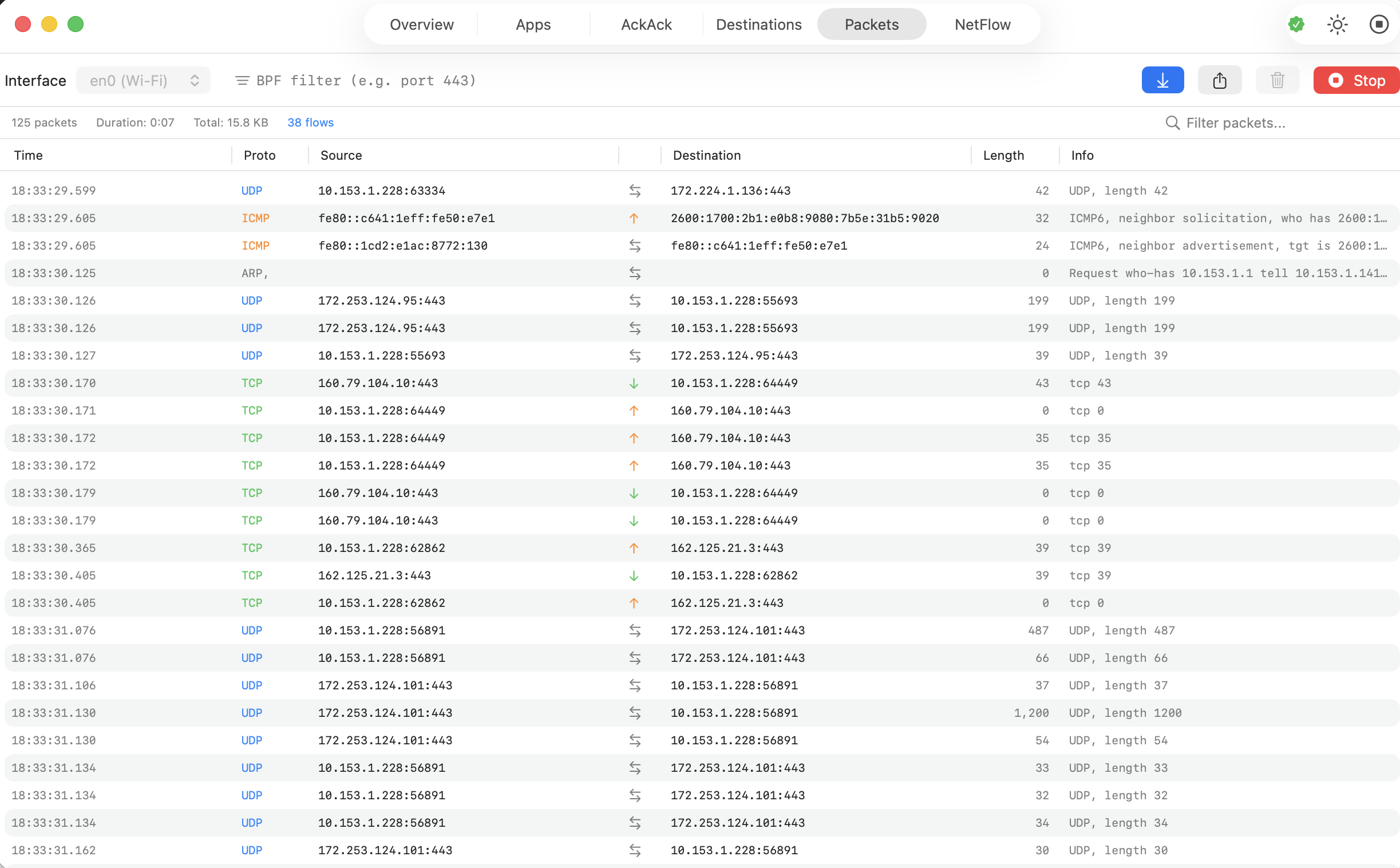
Task: Click the blue download capture button
Action: click(x=1162, y=80)
